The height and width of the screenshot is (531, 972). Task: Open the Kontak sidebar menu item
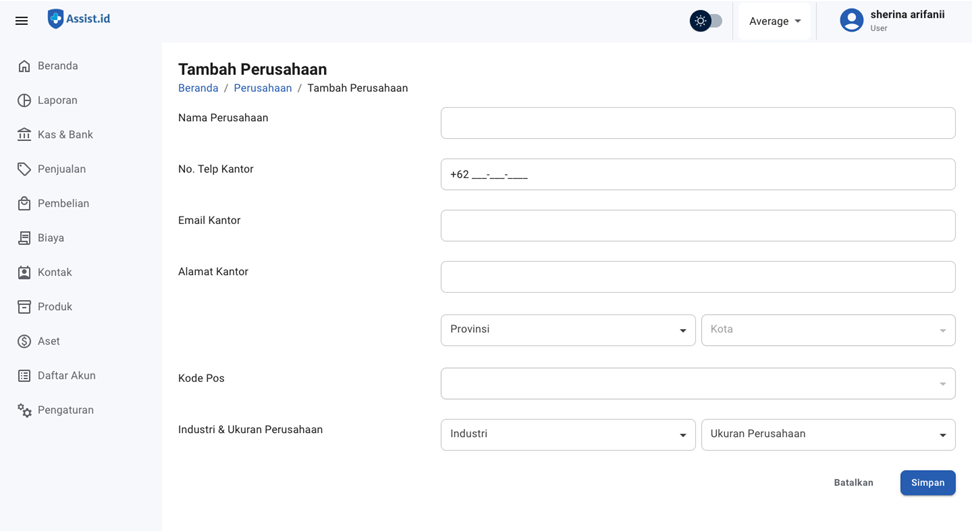[54, 272]
